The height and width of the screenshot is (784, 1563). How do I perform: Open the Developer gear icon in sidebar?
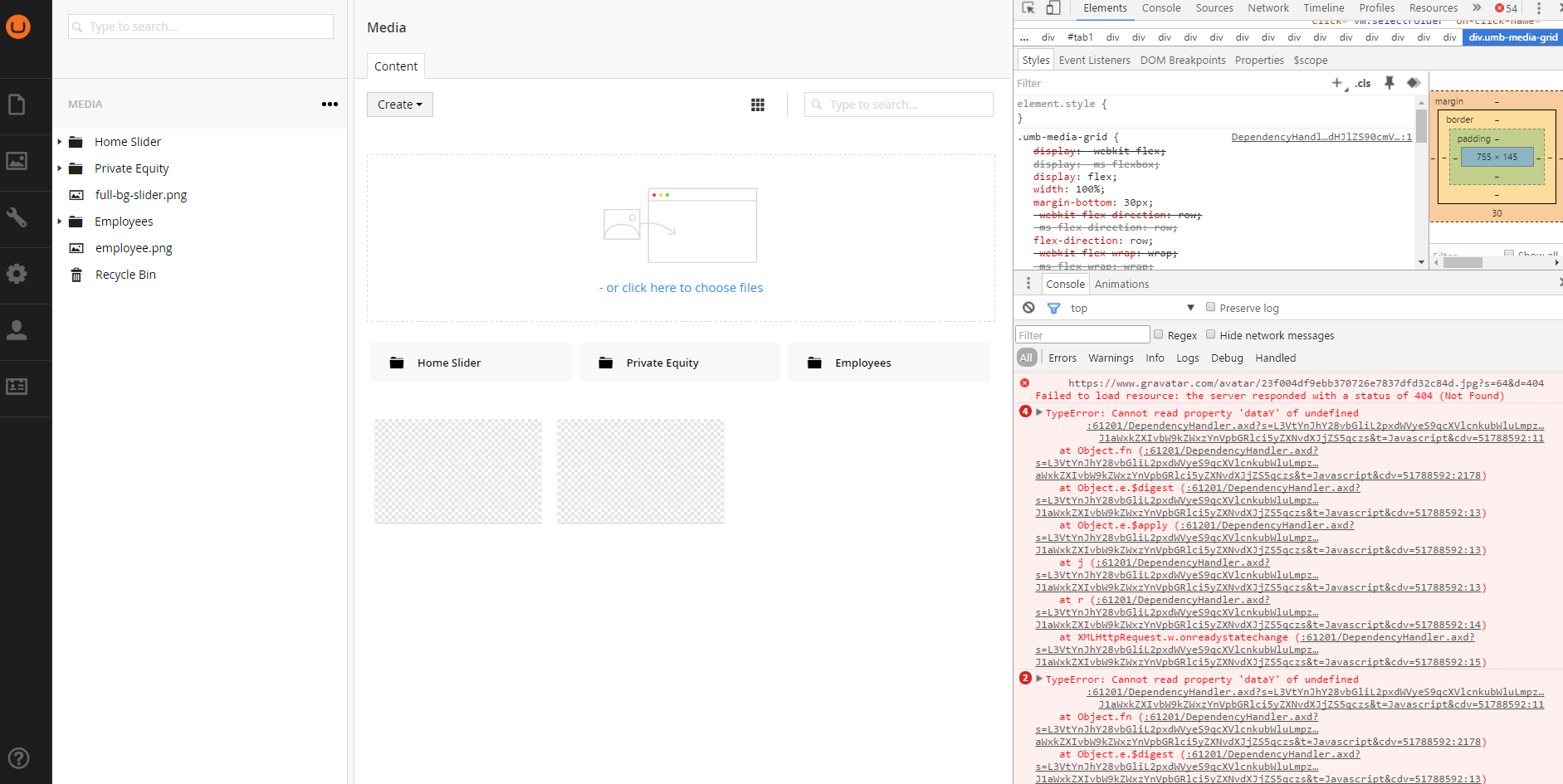click(17, 274)
